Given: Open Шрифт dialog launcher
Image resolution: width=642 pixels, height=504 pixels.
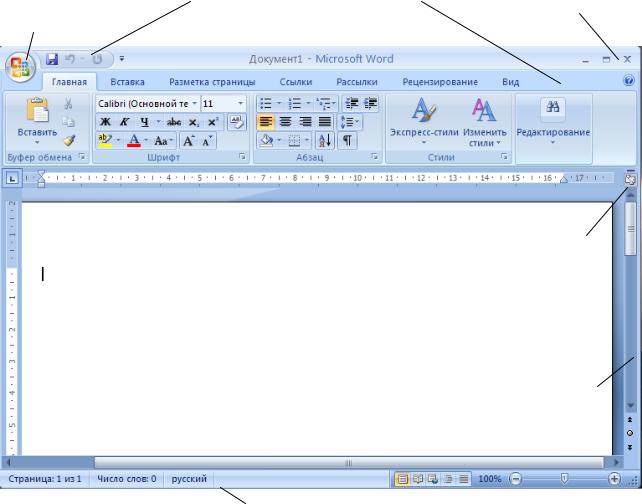Looking at the screenshot, I should (x=242, y=156).
